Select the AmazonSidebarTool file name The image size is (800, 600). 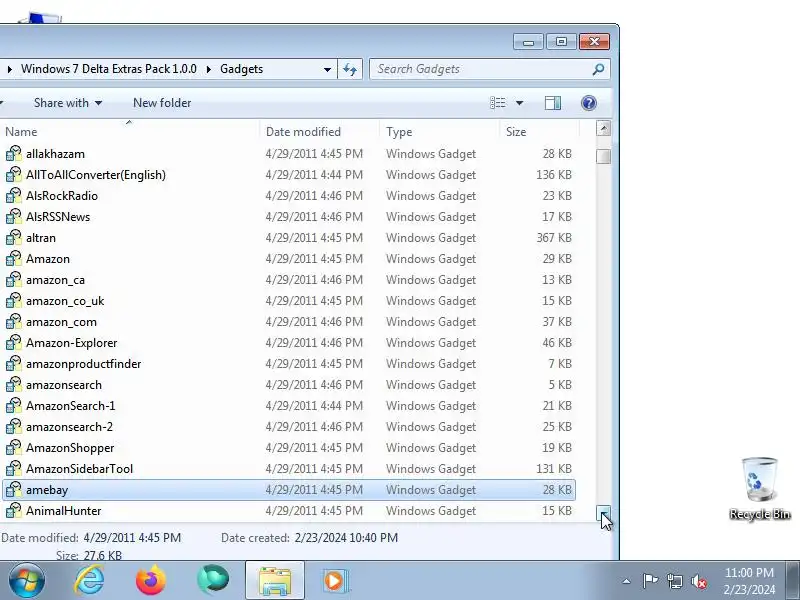point(79,469)
